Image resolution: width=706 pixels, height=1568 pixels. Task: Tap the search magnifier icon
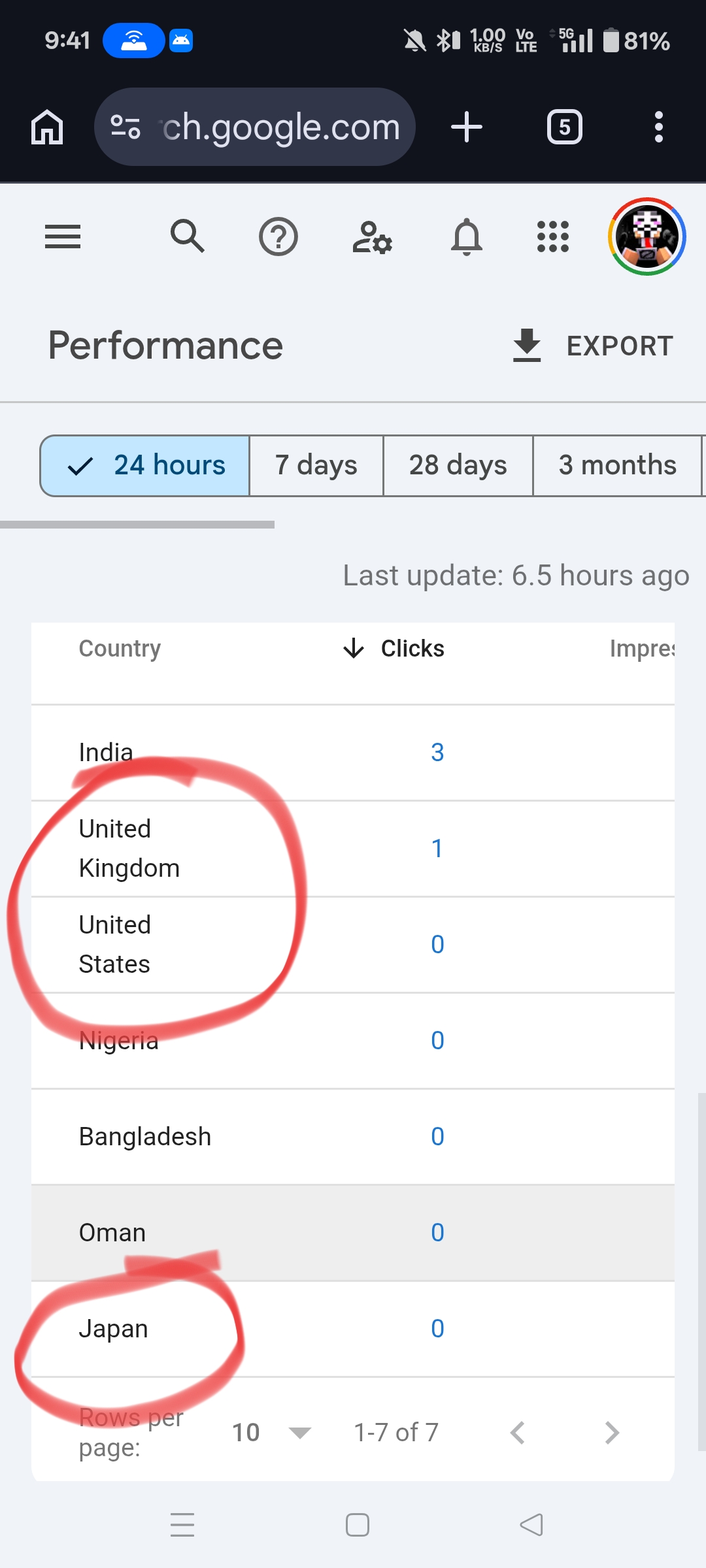click(x=188, y=237)
